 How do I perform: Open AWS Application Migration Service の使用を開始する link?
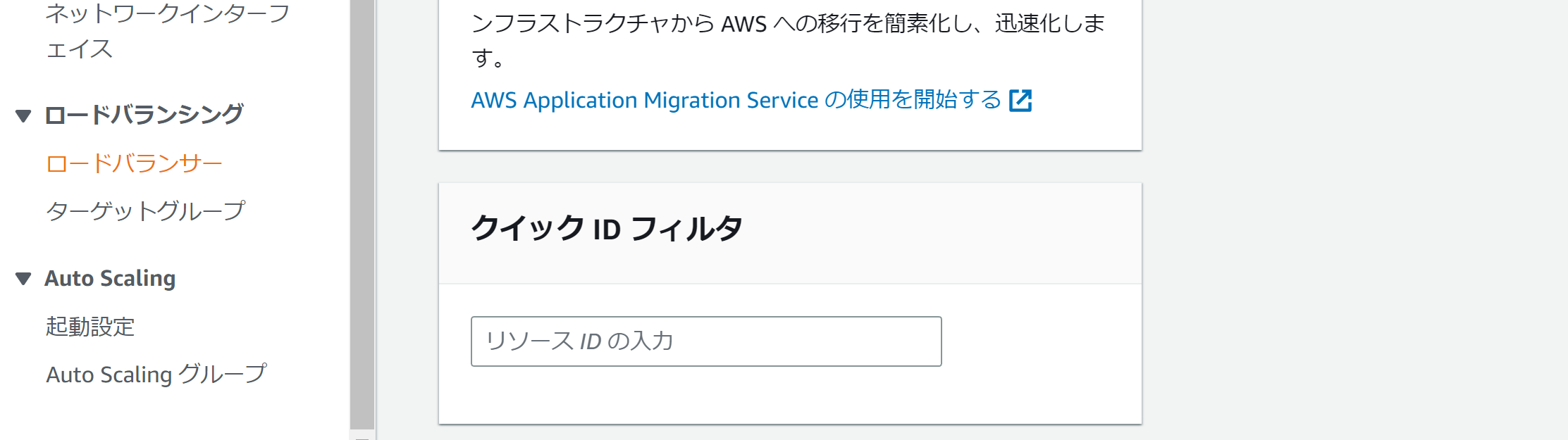coord(735,100)
